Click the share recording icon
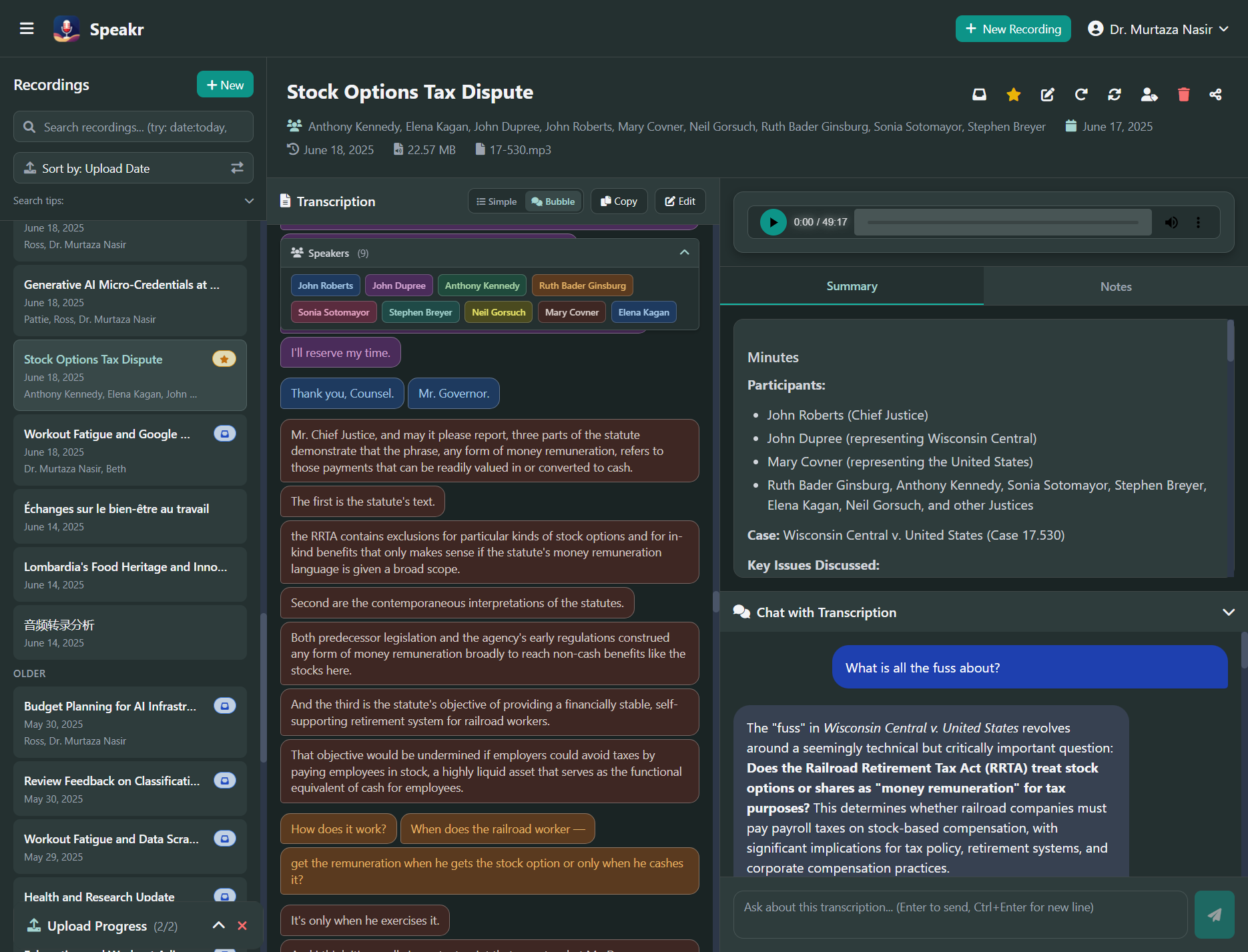This screenshot has height=952, width=1248. click(x=1215, y=95)
